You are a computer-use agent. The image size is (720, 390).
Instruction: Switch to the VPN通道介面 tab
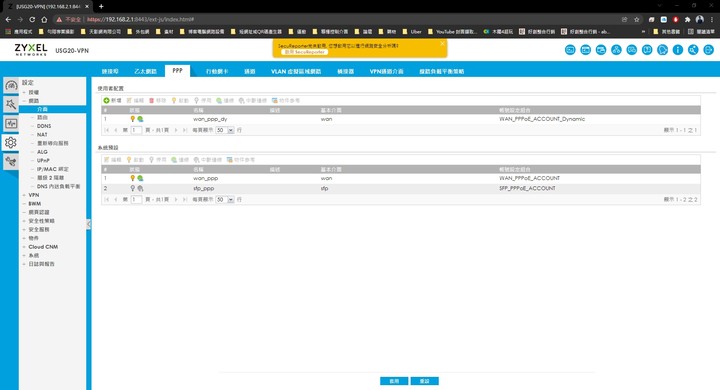[x=386, y=71]
